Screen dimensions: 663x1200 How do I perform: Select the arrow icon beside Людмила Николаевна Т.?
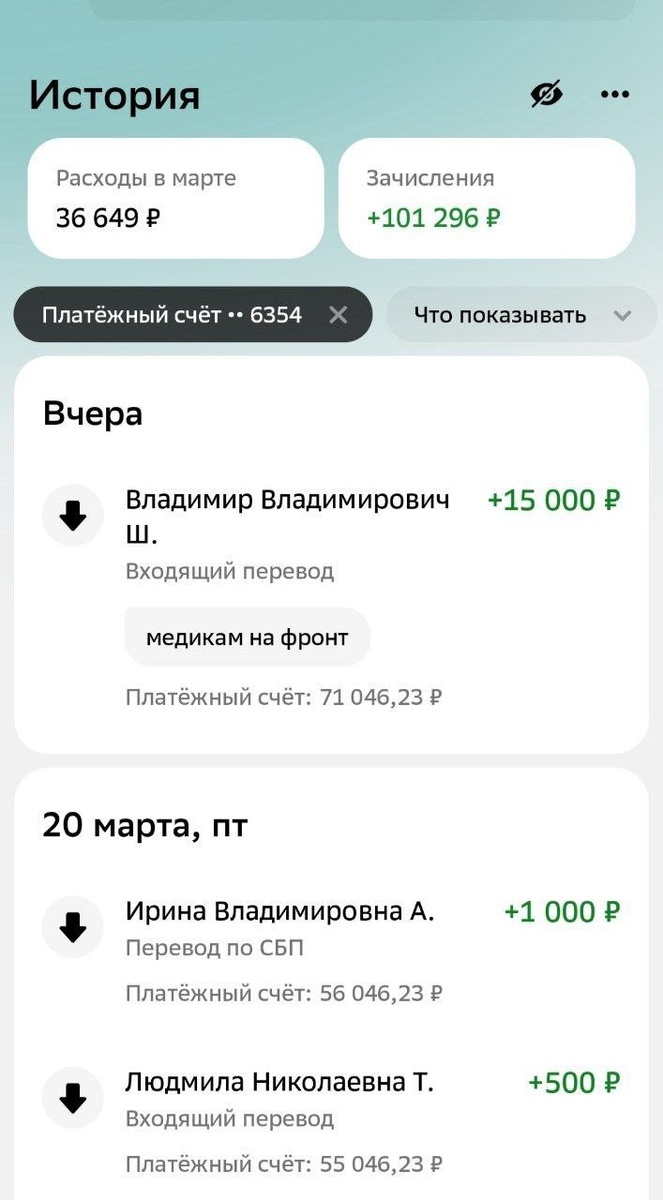tap(72, 1097)
